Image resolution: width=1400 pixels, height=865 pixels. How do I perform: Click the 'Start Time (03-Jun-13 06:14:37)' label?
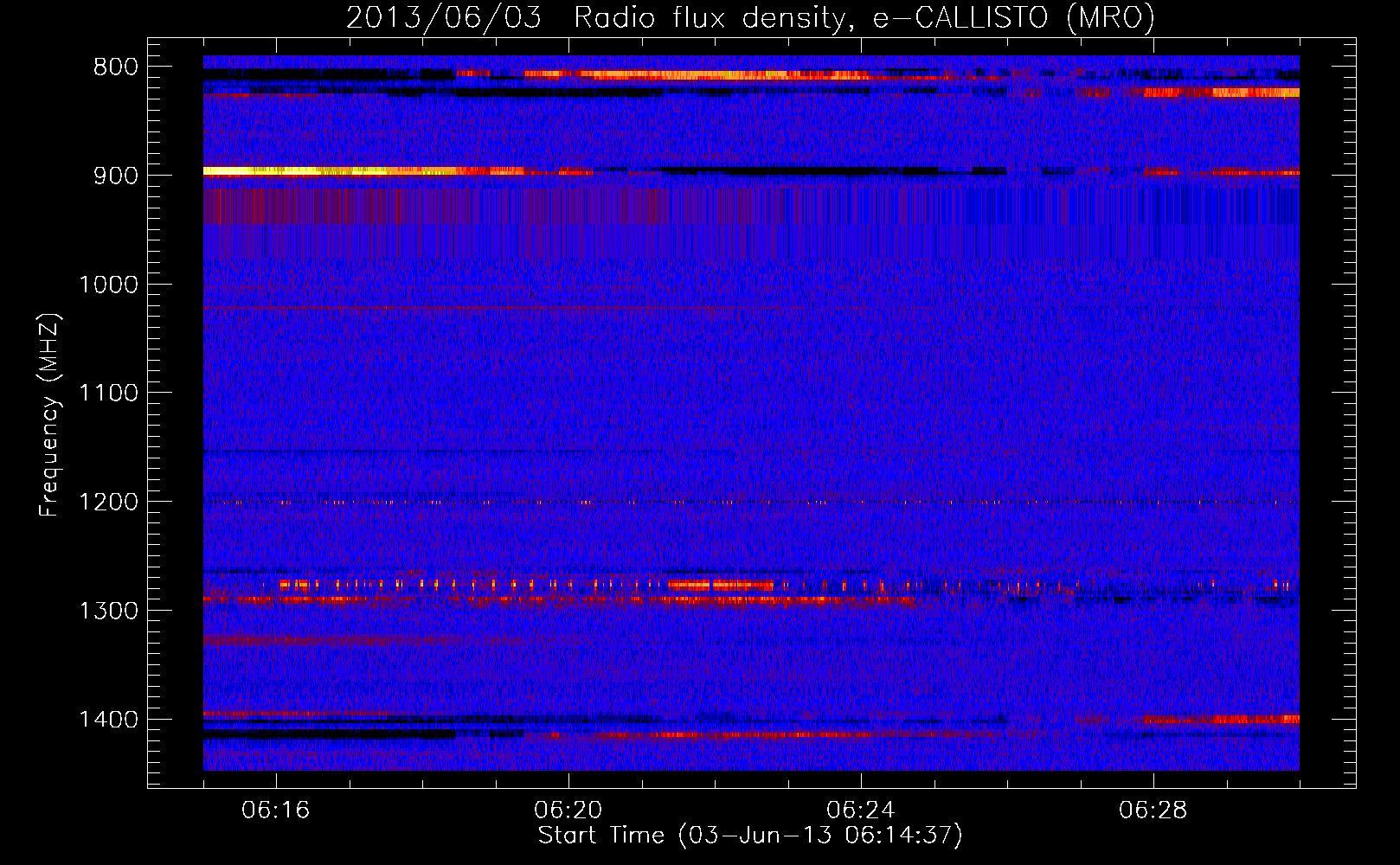coord(750,836)
